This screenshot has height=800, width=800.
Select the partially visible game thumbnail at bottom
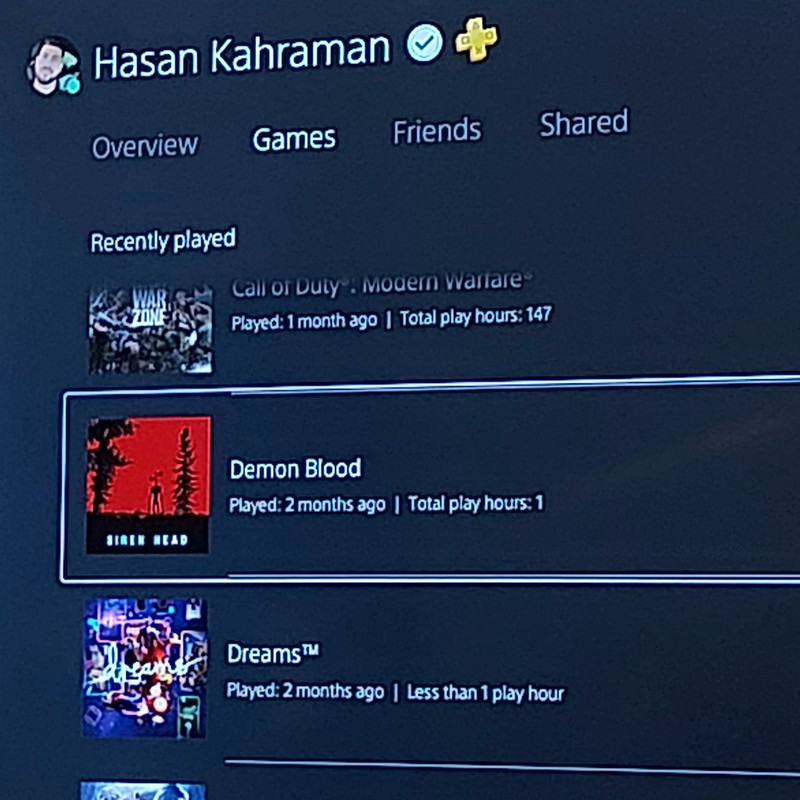point(143,791)
